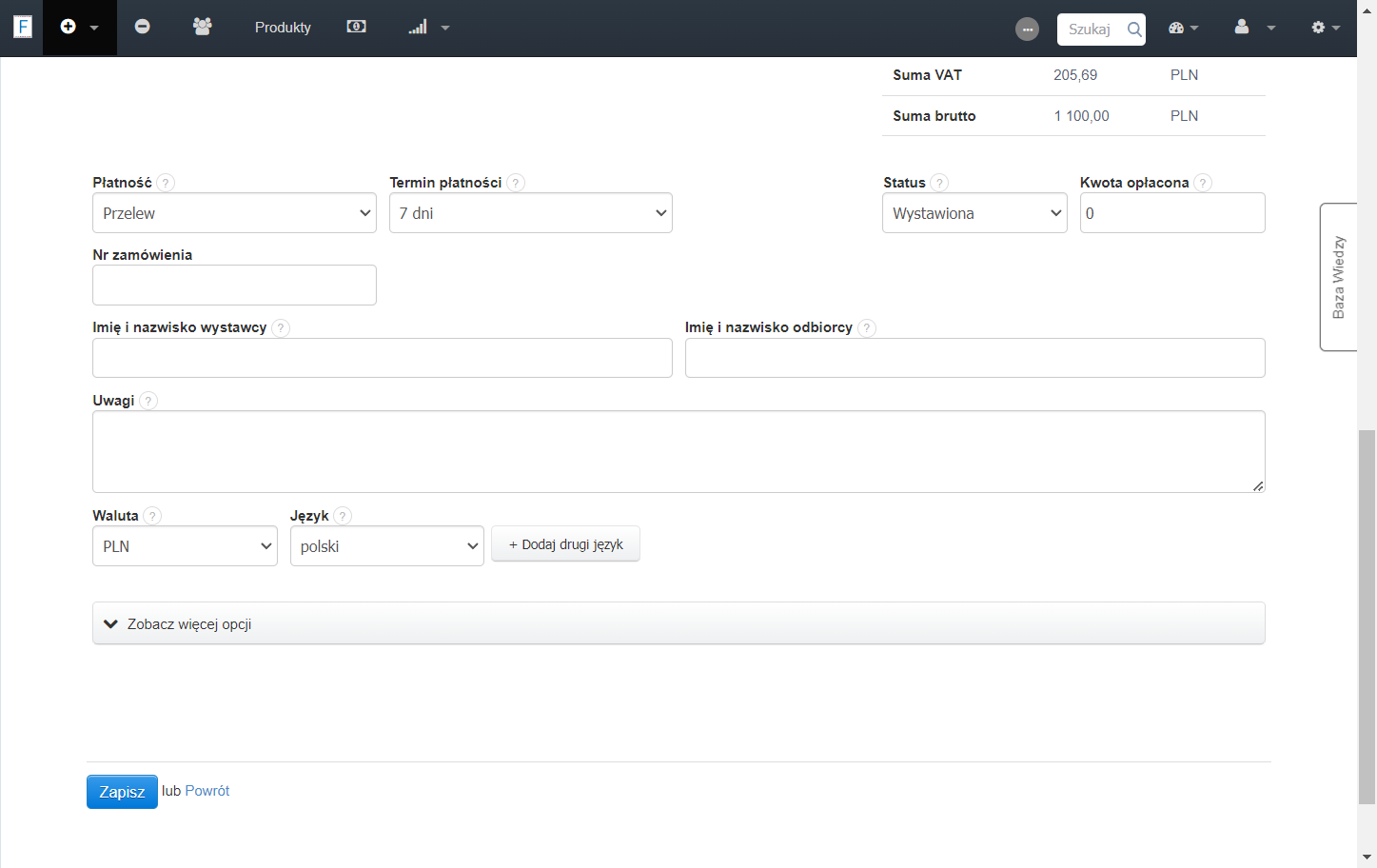Open the clients group icon
Screen dimensions: 1377x868
pyautogui.click(x=202, y=27)
